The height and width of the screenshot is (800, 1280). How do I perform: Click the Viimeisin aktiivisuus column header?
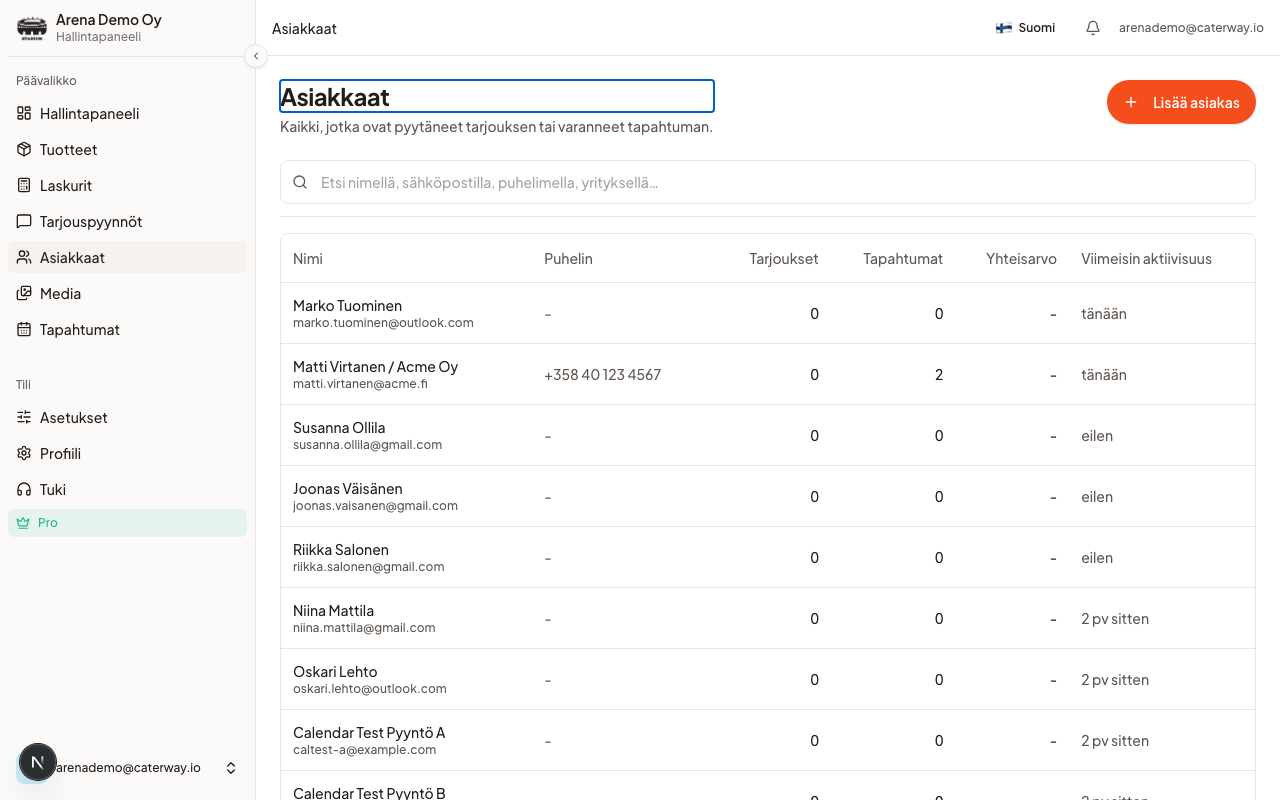(1146, 259)
